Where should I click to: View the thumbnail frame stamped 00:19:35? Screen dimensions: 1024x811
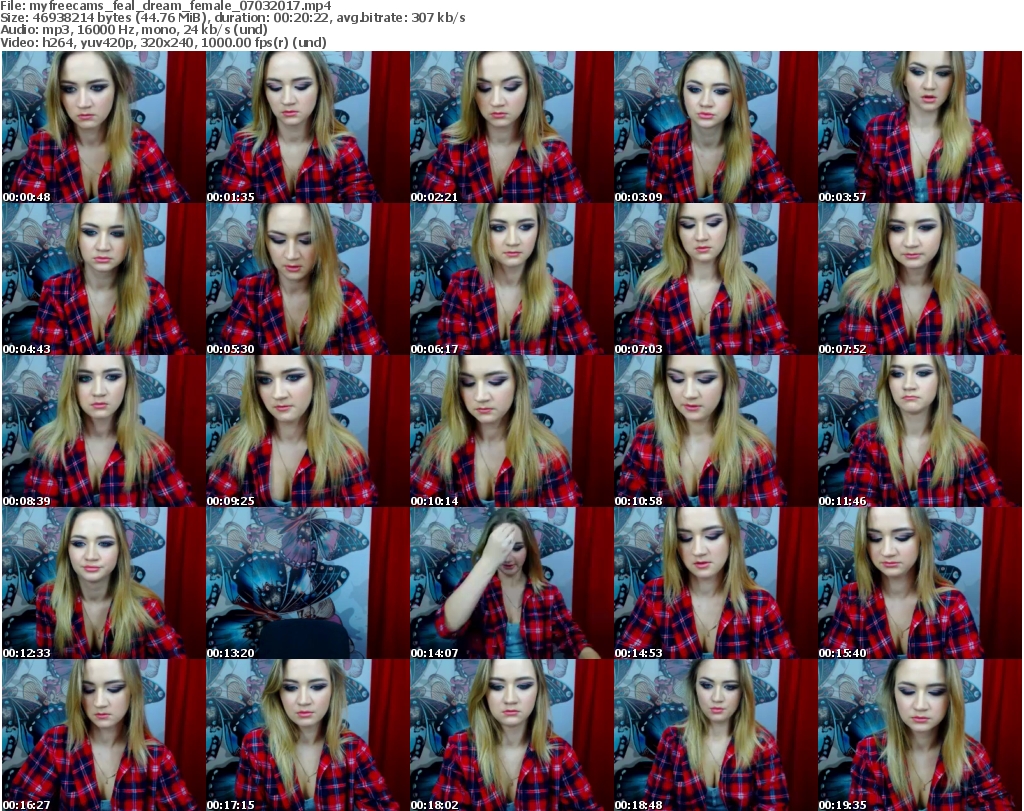(x=920, y=735)
